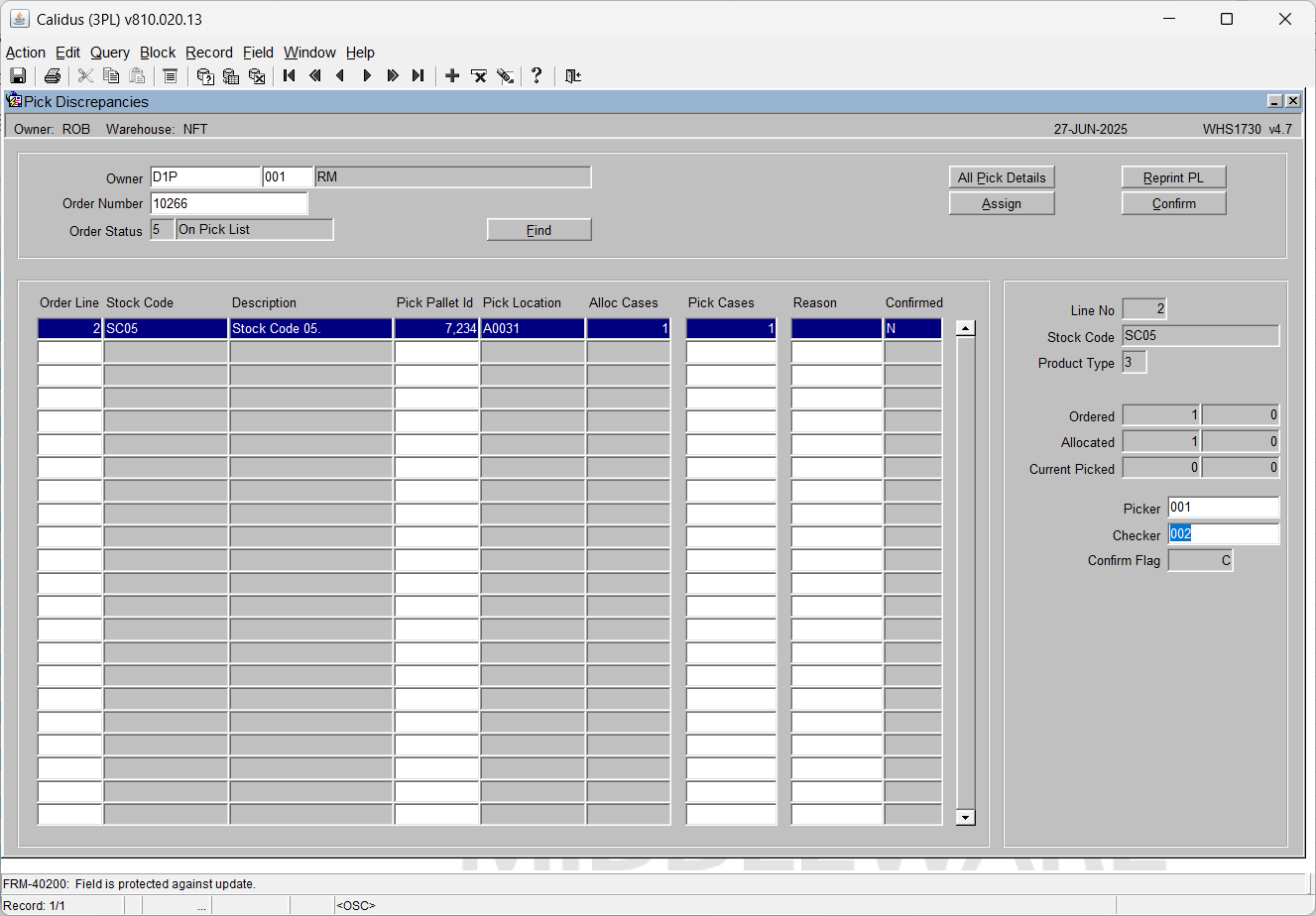Click the Exit door icon in the toolbar
The height and width of the screenshot is (916, 1316).
coord(572,76)
